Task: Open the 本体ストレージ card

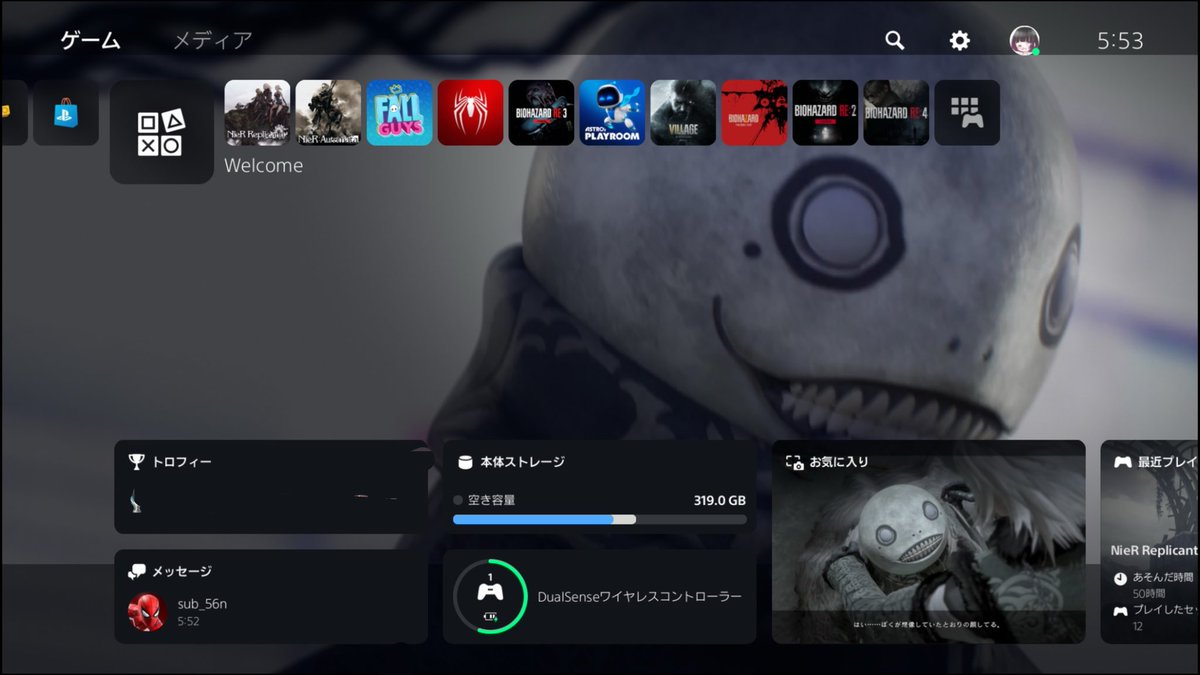Action: (600, 487)
